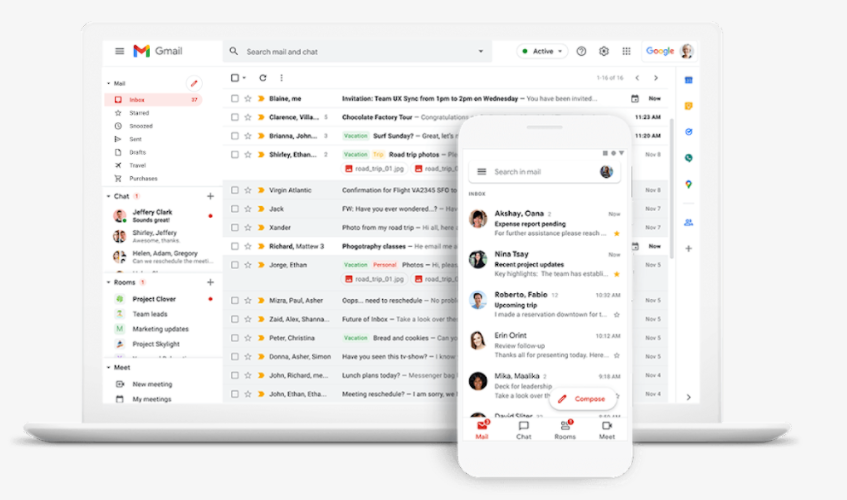Start new chat with plus icon

210,197
